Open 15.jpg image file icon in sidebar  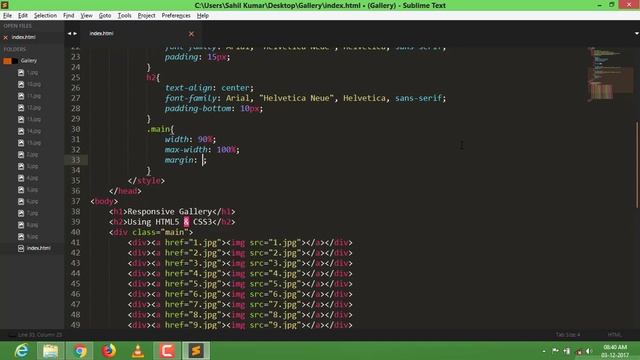pyautogui.click(x=21, y=143)
